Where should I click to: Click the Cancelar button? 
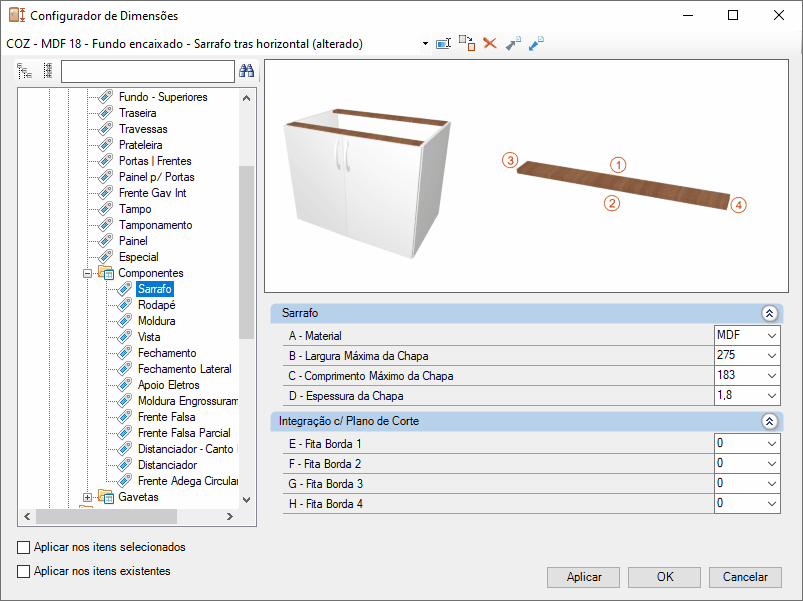(745, 577)
